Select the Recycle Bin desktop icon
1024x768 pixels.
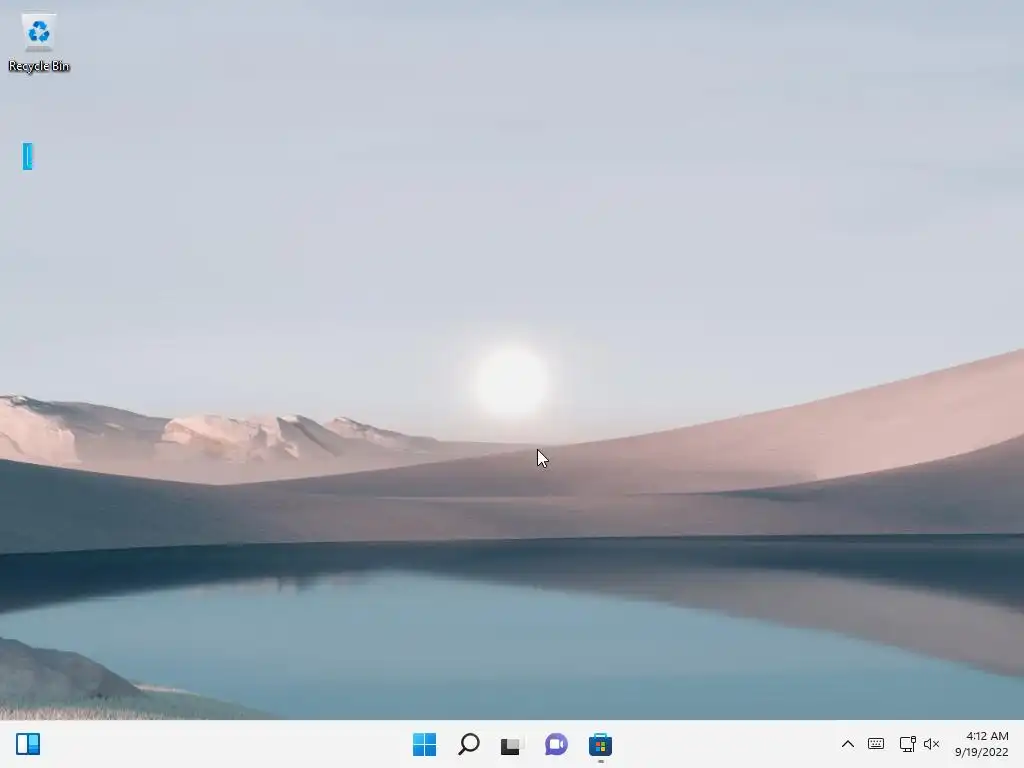[39, 43]
